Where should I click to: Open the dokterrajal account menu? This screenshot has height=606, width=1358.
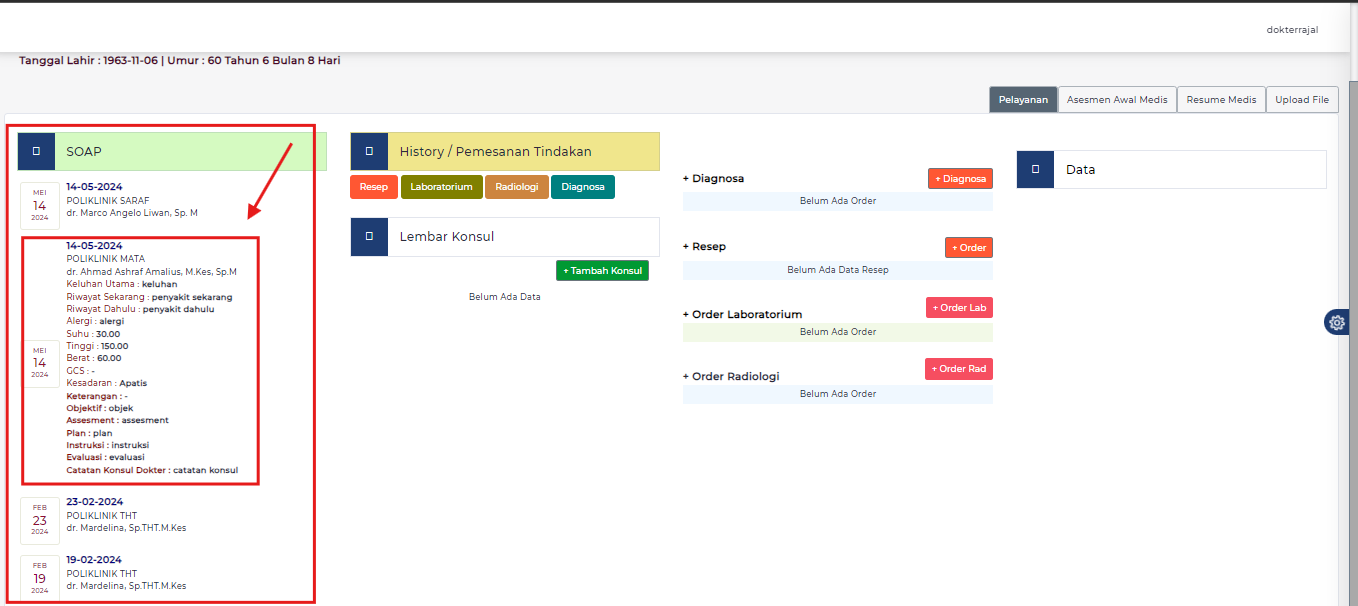tap(1292, 29)
